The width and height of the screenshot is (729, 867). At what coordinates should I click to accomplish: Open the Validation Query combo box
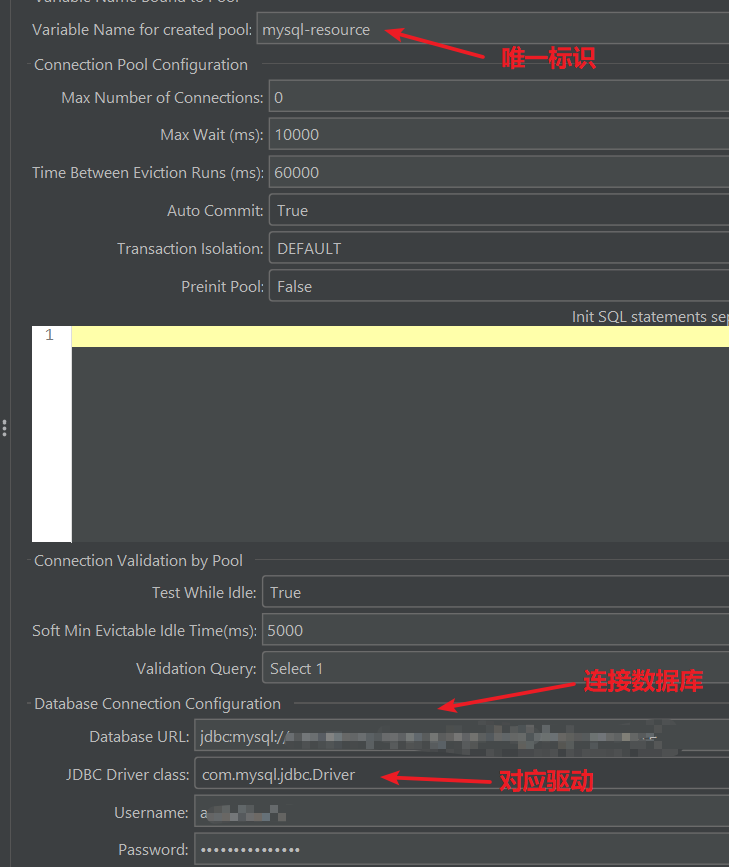point(495,668)
